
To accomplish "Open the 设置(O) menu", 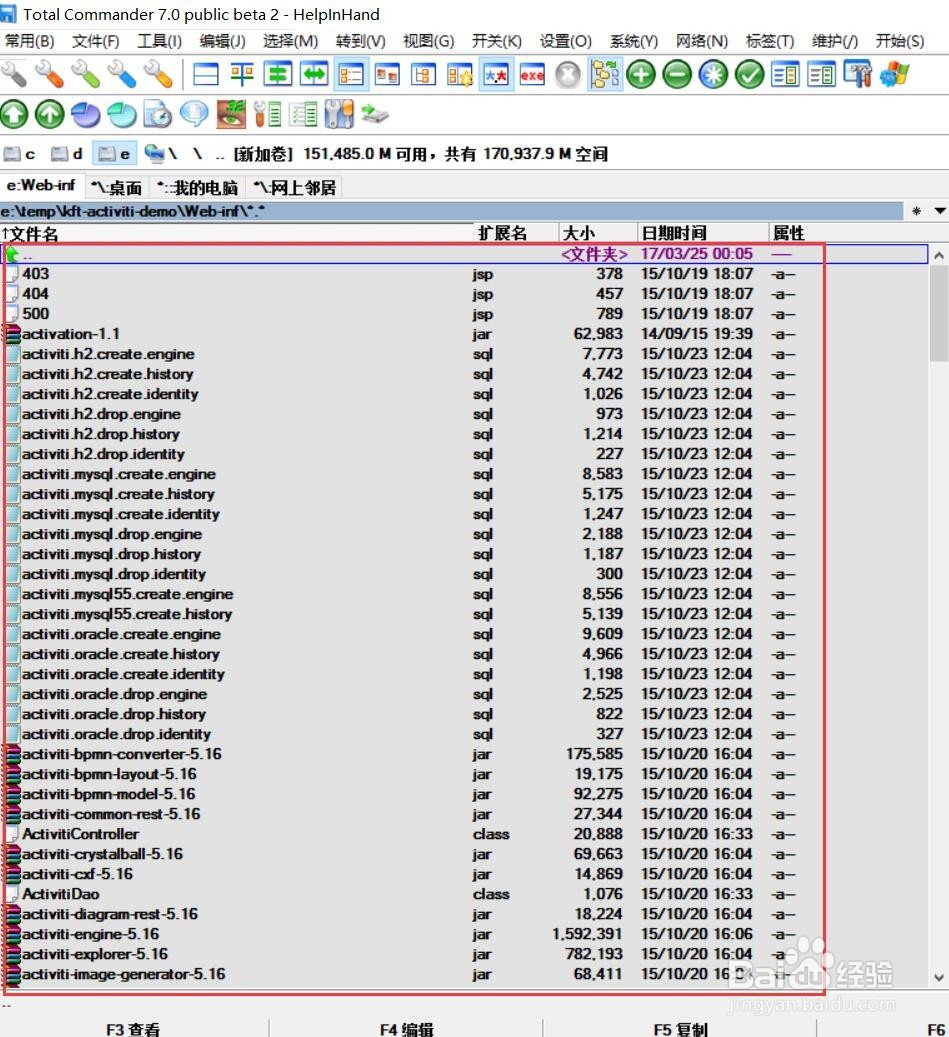I will 565,41.
